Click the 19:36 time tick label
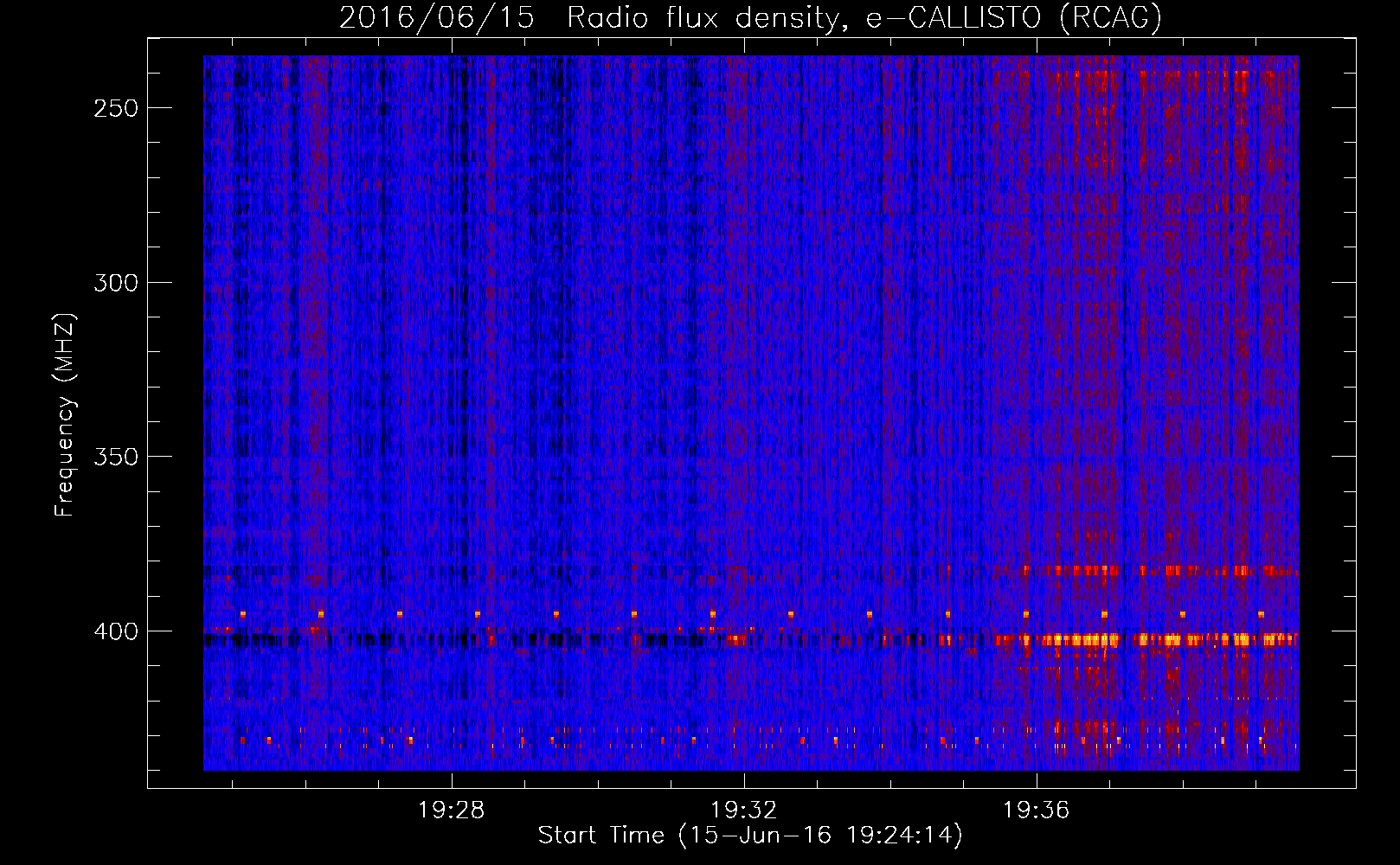Image resolution: width=1400 pixels, height=865 pixels. click(x=1036, y=811)
